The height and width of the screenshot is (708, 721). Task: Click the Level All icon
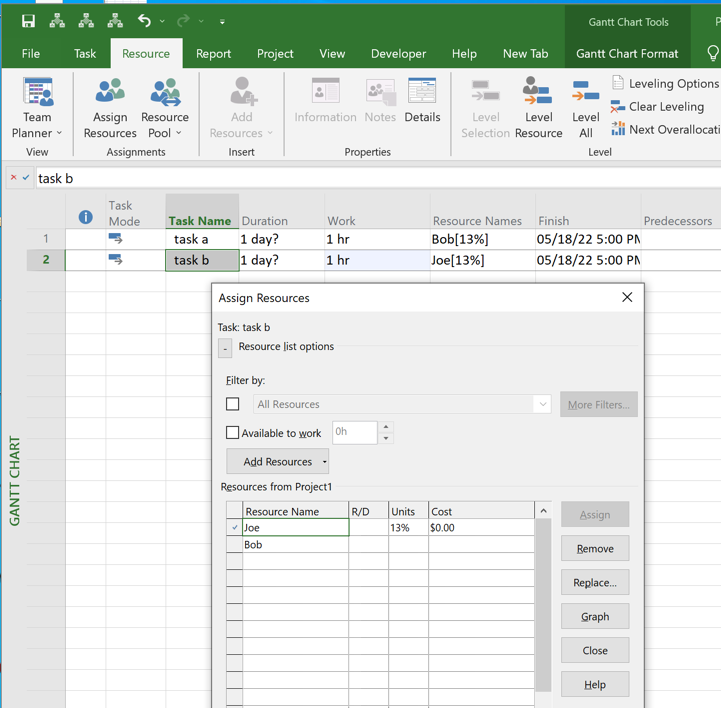(x=586, y=108)
